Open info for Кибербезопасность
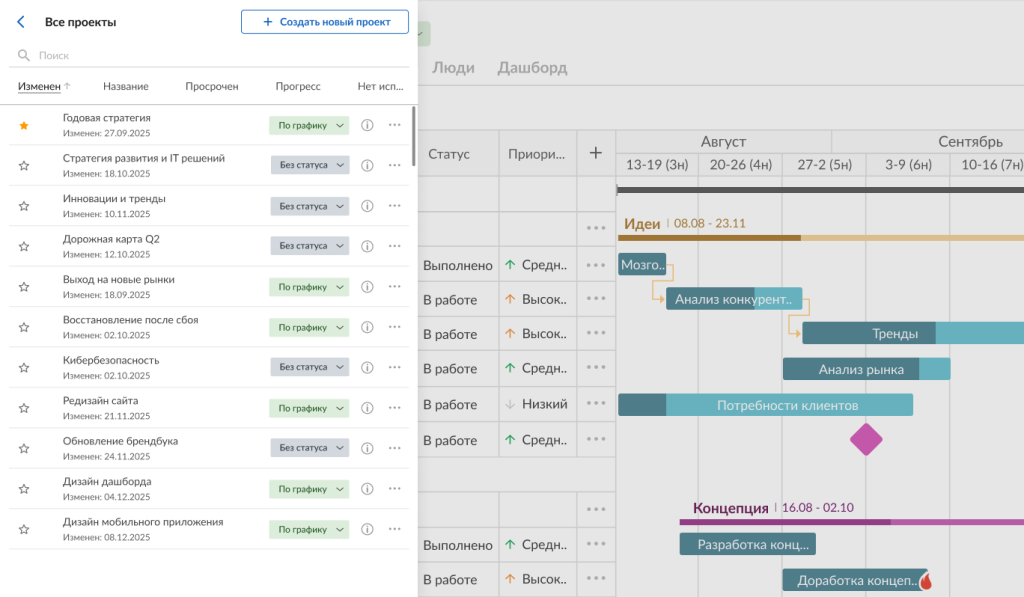This screenshot has width=1024, height=597. click(x=367, y=368)
